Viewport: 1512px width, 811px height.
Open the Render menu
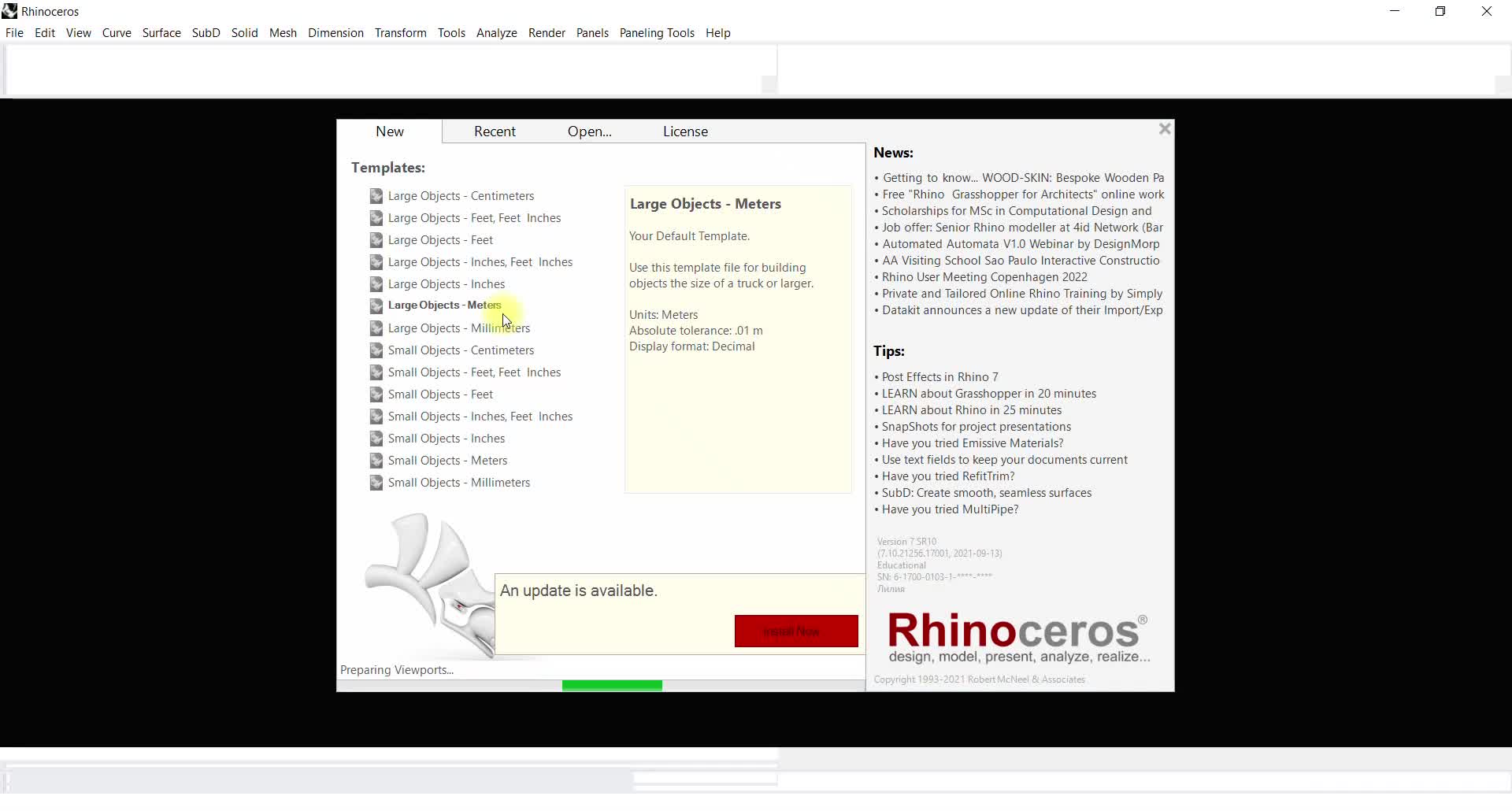(x=547, y=33)
